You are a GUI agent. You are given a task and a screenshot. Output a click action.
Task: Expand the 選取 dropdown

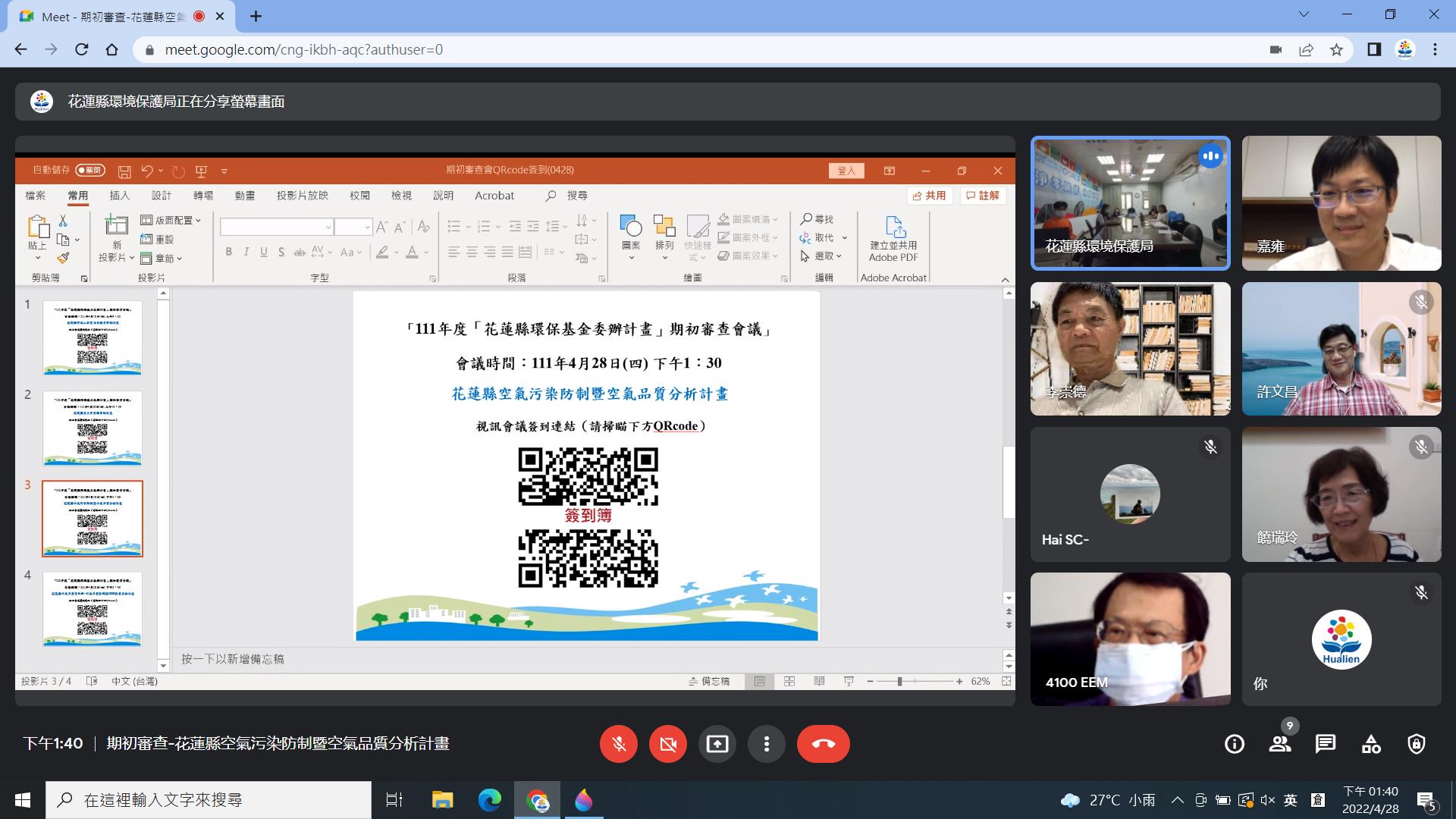click(x=821, y=256)
